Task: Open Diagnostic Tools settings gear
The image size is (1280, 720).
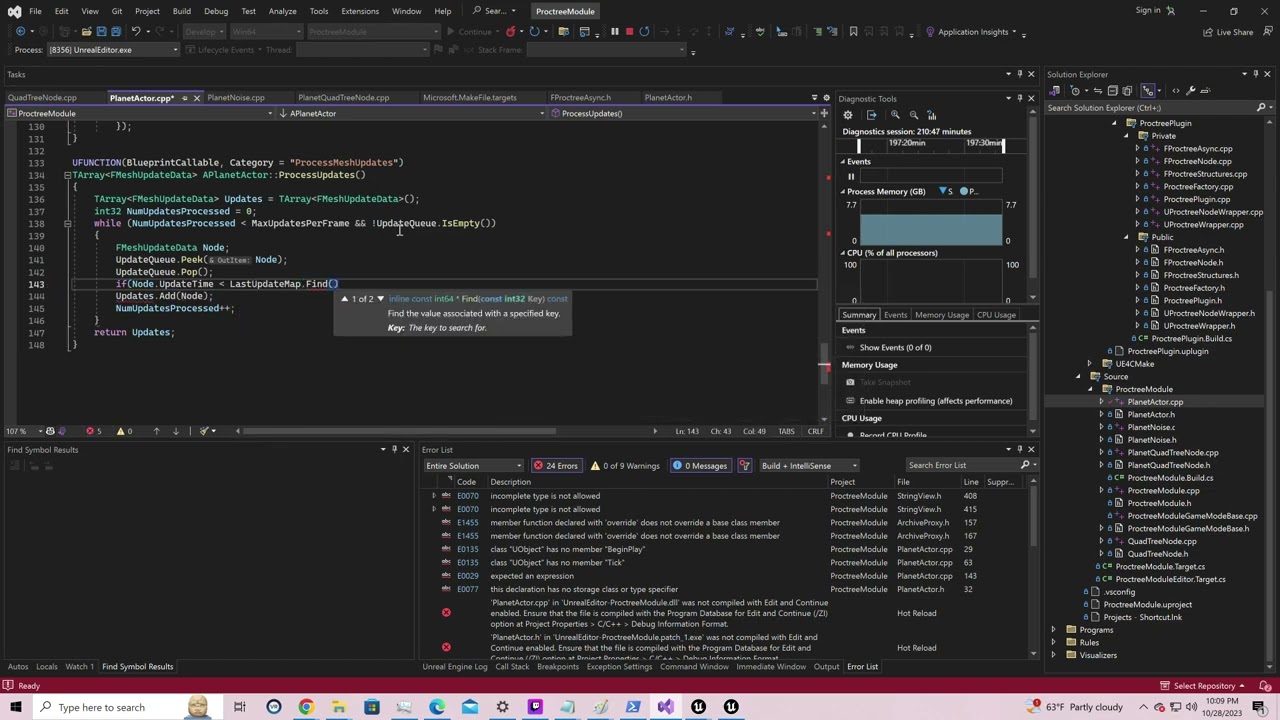Action: [x=850, y=115]
